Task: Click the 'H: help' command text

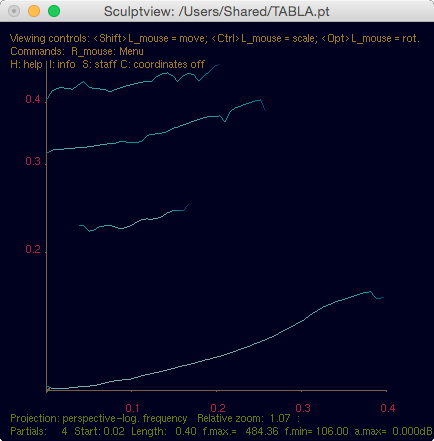Action: pyautogui.click(x=26, y=64)
